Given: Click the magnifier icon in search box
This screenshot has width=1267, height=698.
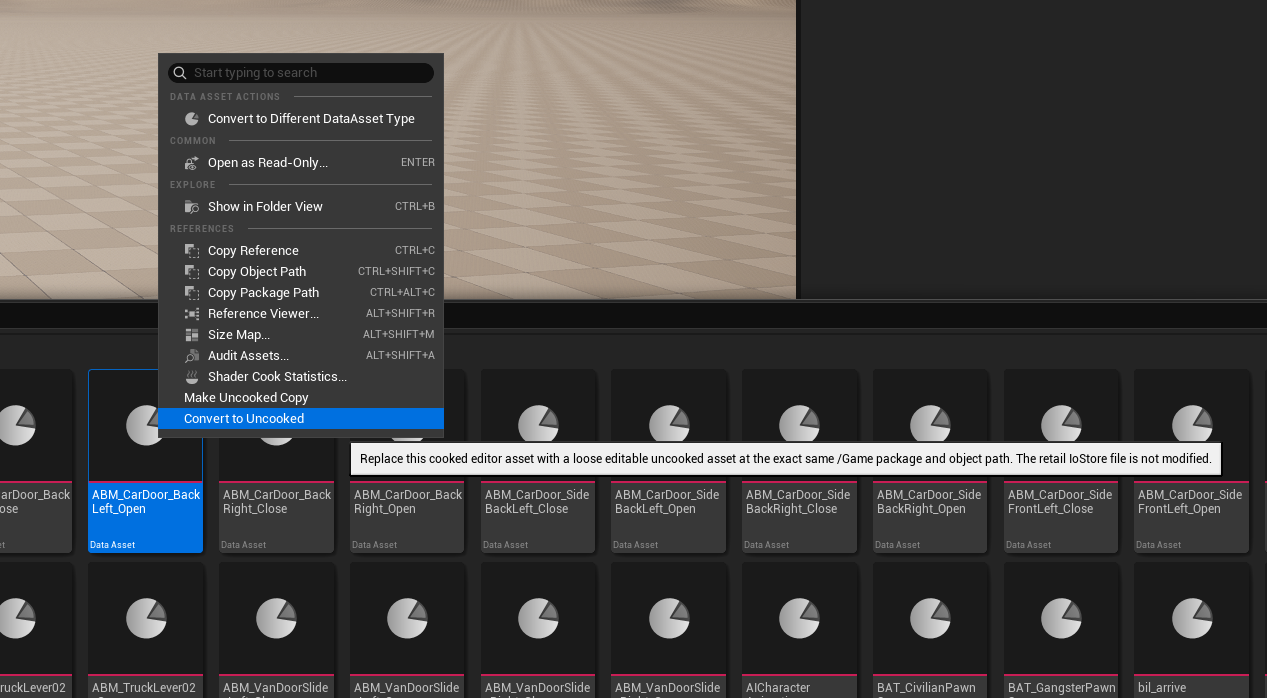Looking at the screenshot, I should coord(180,73).
